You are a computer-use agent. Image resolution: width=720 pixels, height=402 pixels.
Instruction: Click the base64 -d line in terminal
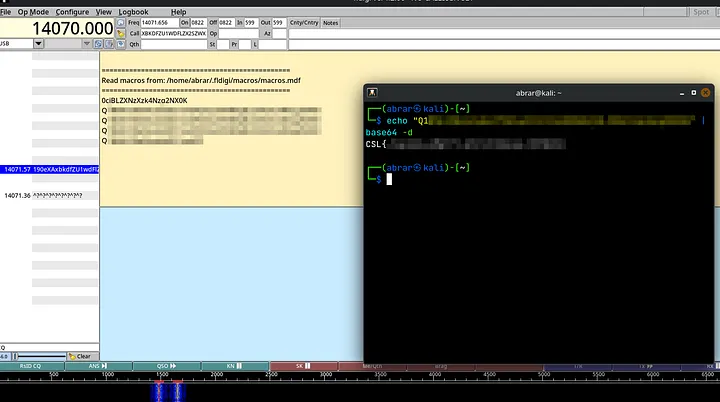pos(389,132)
